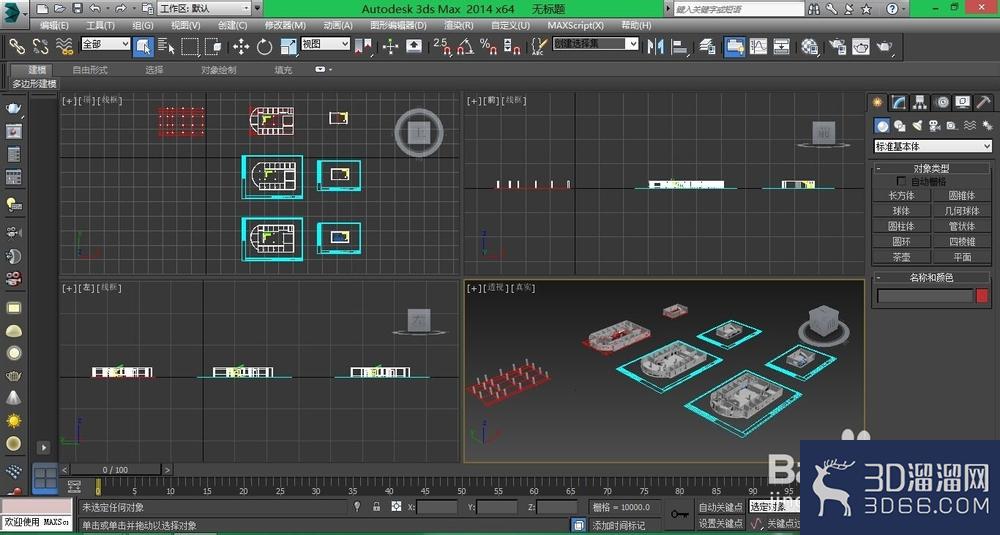1000x535 pixels.
Task: Toggle the Spinner Snap button
Action: [511, 46]
